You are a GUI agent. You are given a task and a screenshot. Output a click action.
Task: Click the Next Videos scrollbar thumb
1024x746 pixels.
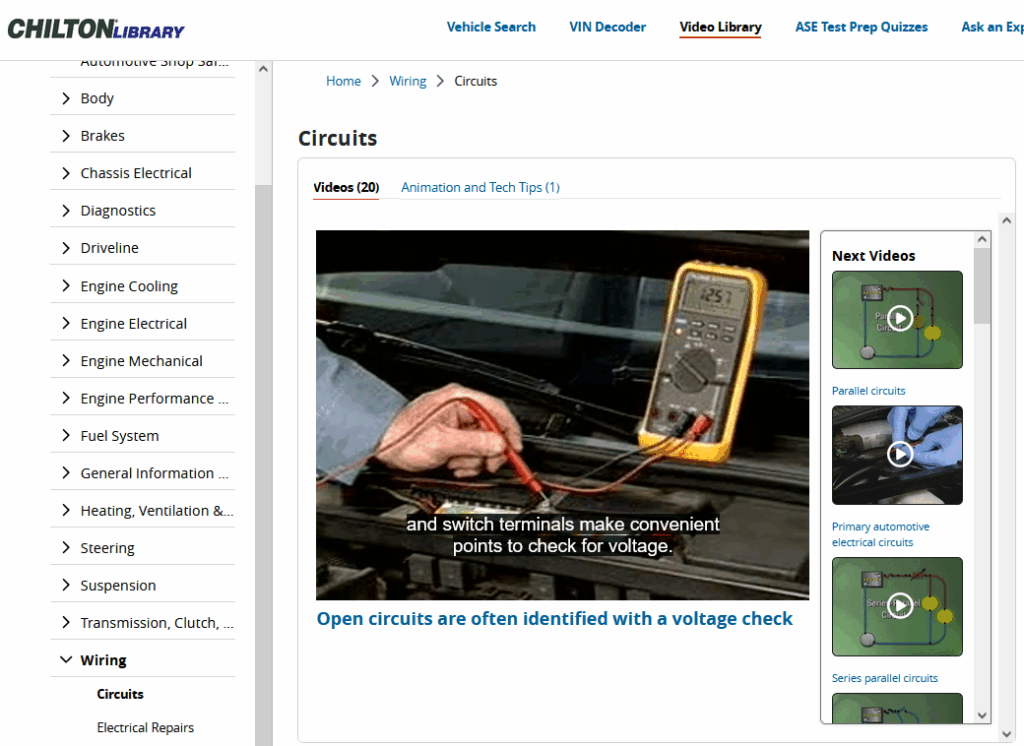click(x=982, y=285)
